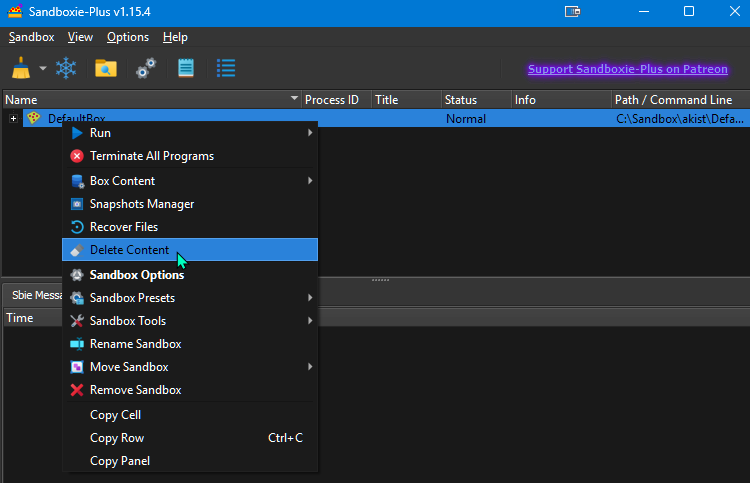Click the Info column header
This screenshot has height=483, width=750.
(x=561, y=99)
